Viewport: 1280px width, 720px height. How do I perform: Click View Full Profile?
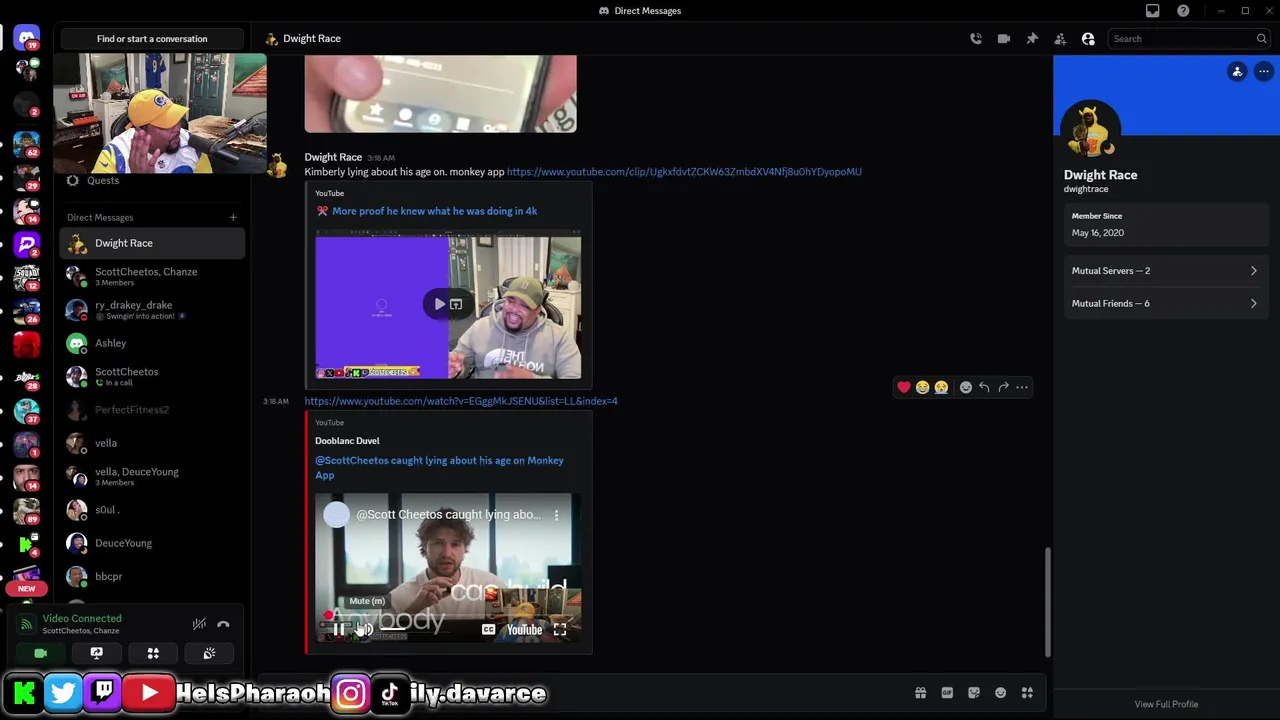tap(1166, 704)
